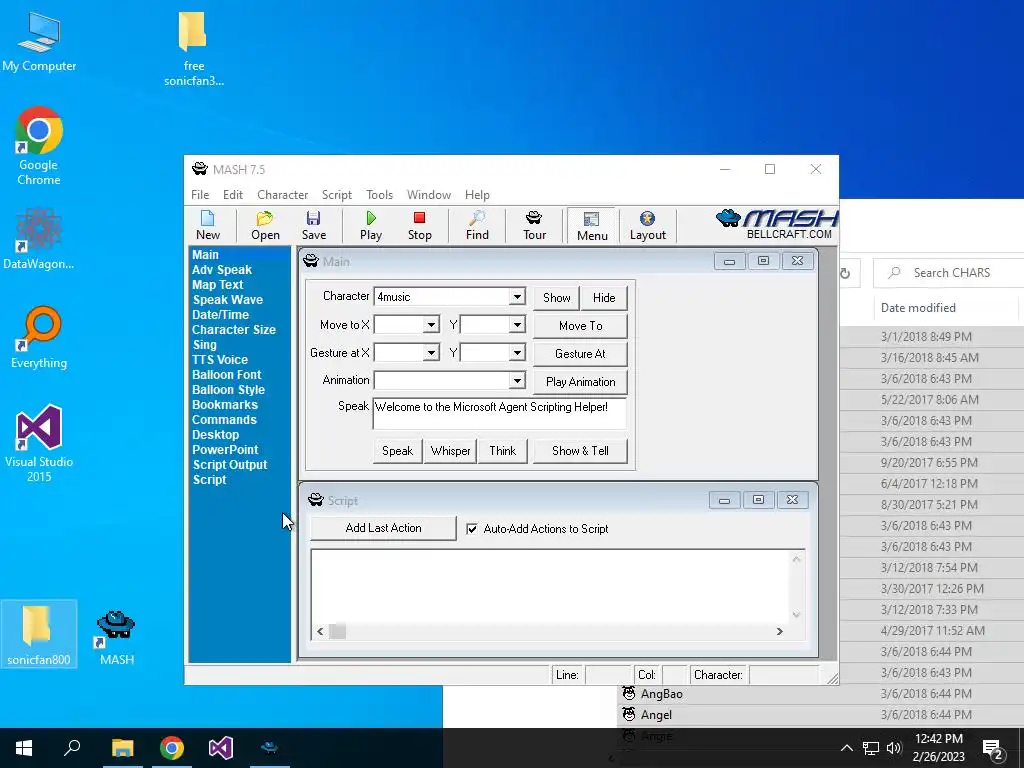The image size is (1024, 768).
Task: Expand the Gesture at Y dropdown
Action: click(517, 353)
